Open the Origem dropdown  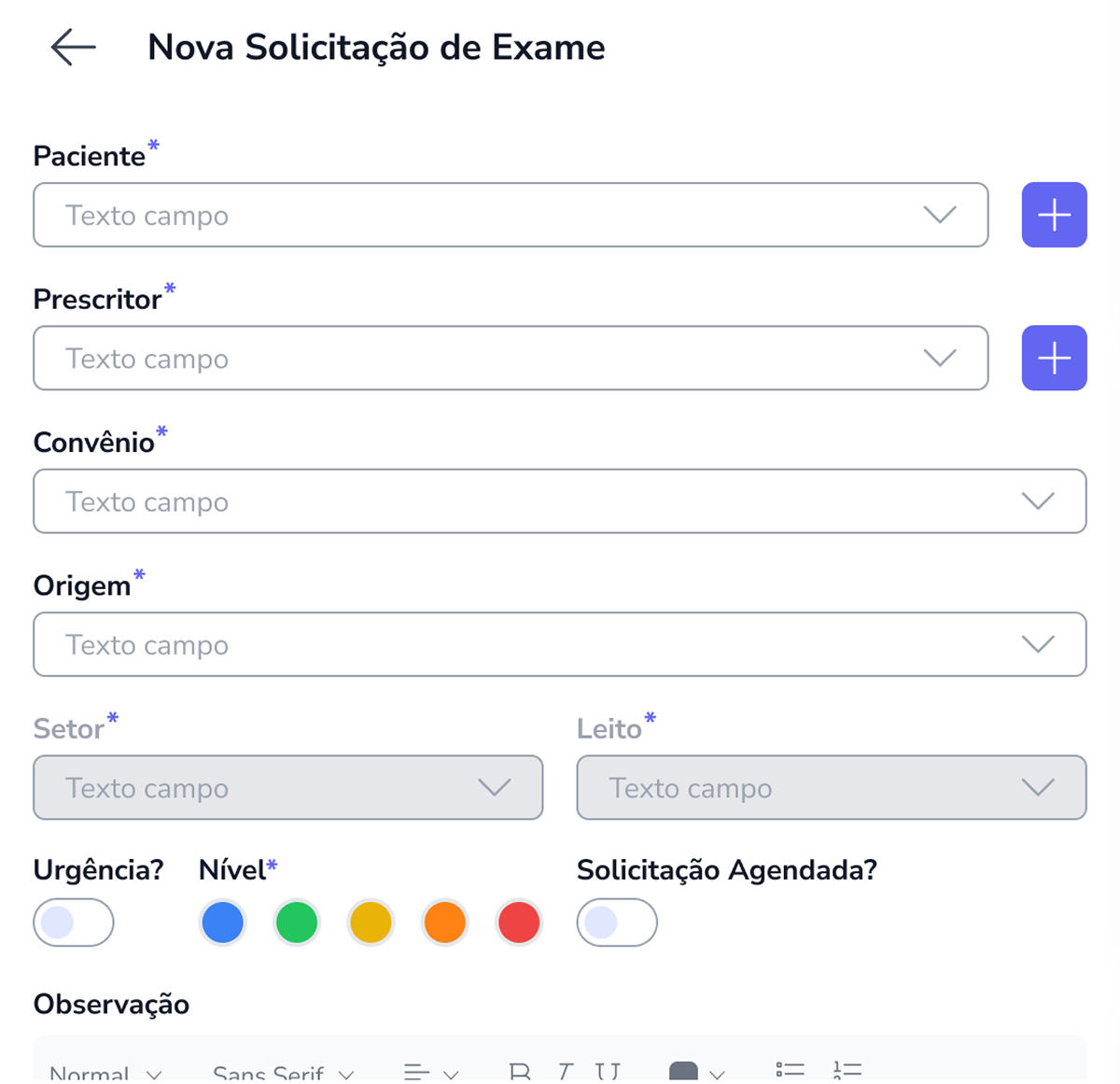(559, 644)
